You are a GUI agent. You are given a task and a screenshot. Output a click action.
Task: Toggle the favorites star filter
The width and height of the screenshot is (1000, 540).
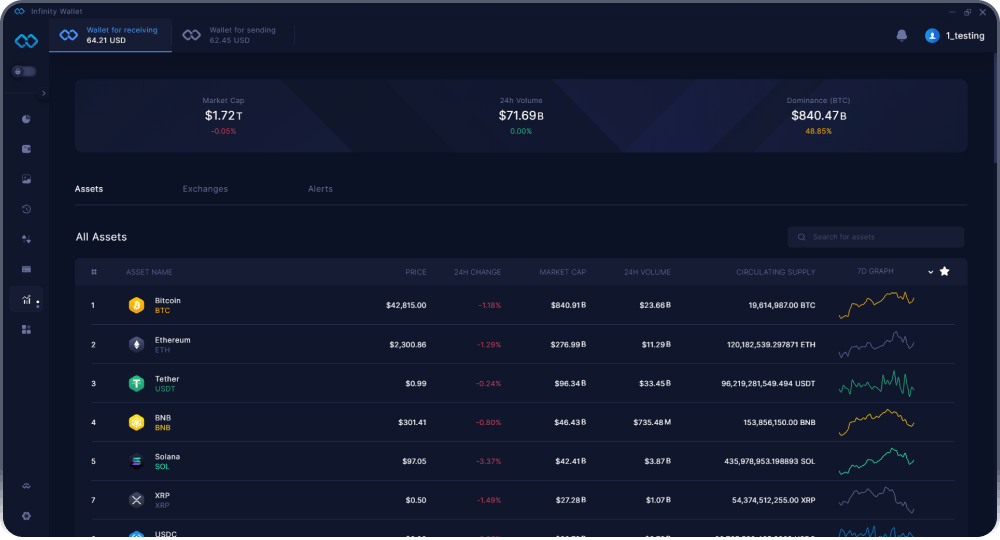(945, 272)
